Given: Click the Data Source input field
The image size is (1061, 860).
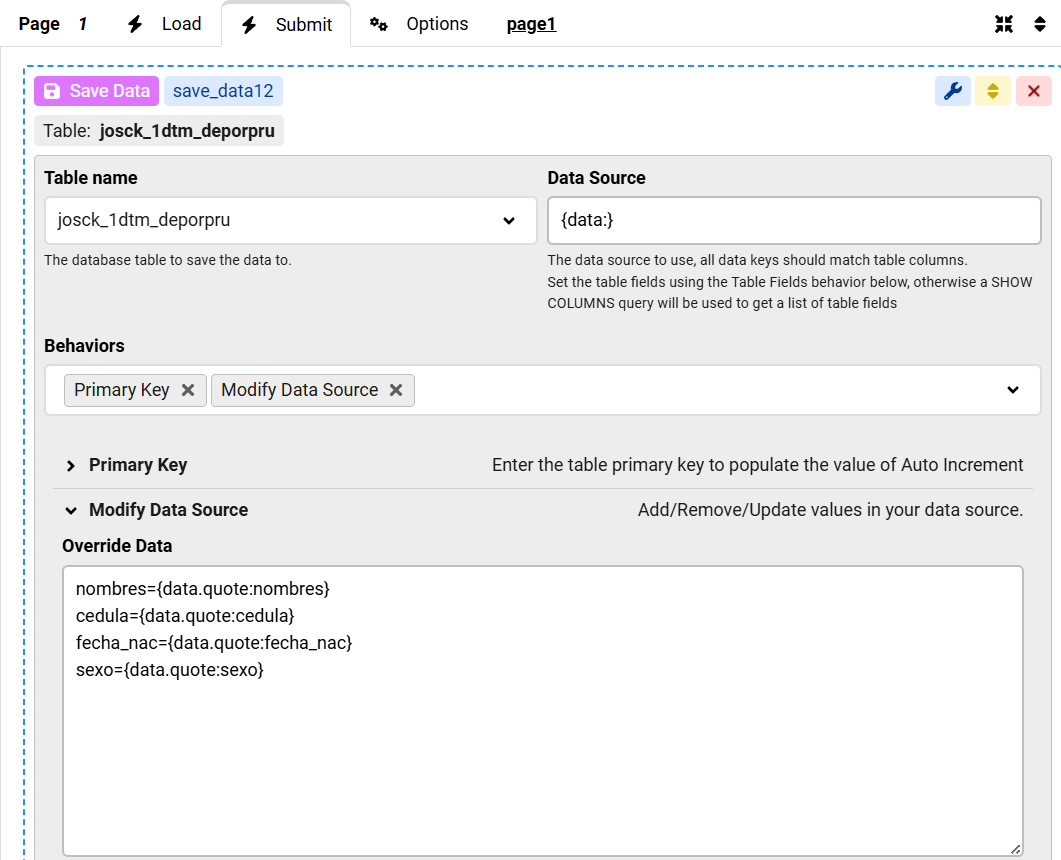Looking at the screenshot, I should point(794,220).
